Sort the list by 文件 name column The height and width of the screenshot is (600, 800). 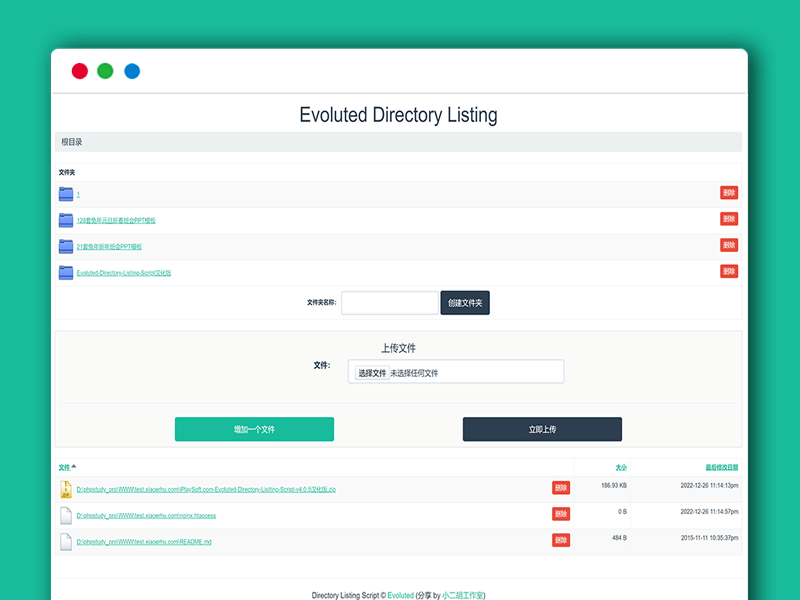65,467
